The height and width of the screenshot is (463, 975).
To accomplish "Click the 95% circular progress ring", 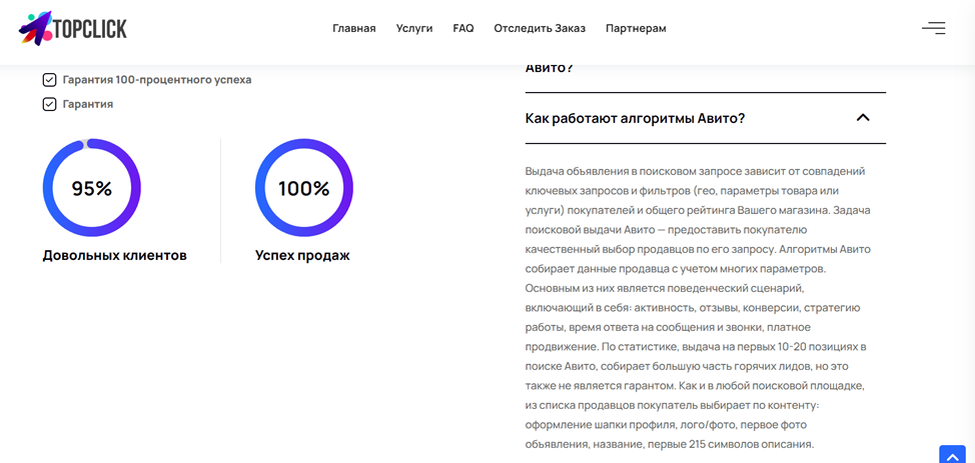I will click(x=92, y=188).
